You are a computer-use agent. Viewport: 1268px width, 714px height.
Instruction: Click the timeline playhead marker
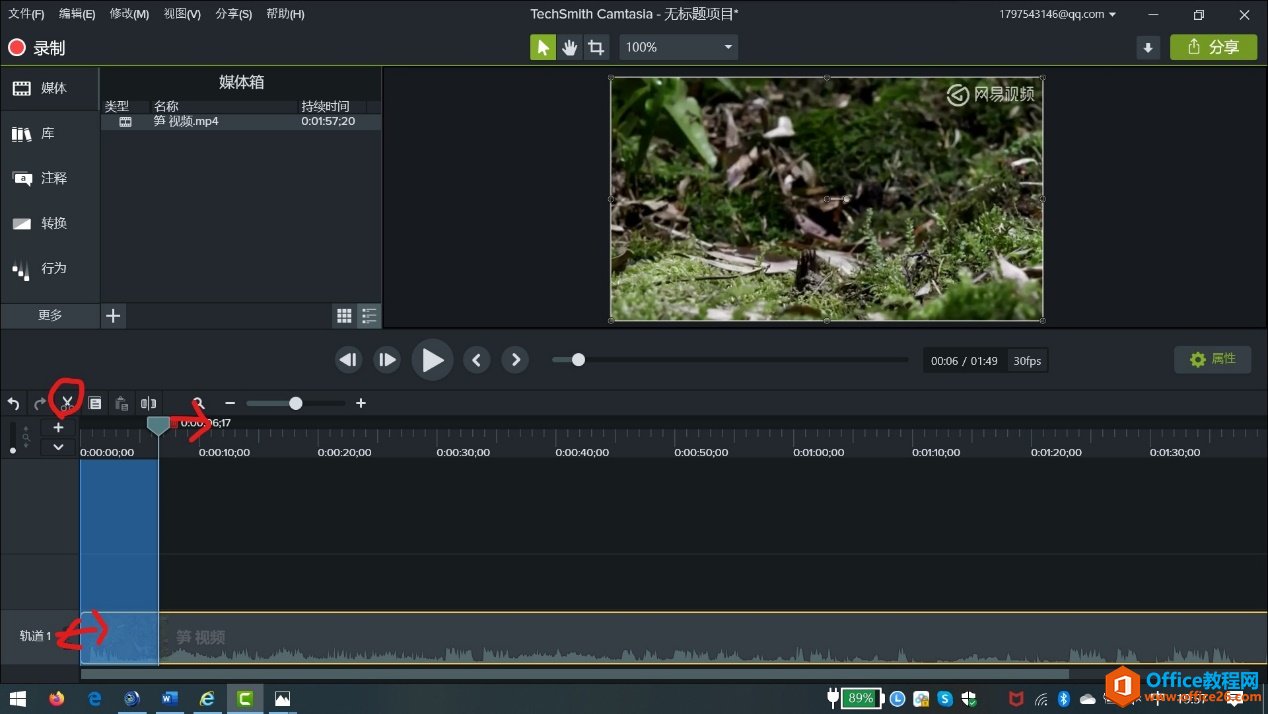pos(158,426)
